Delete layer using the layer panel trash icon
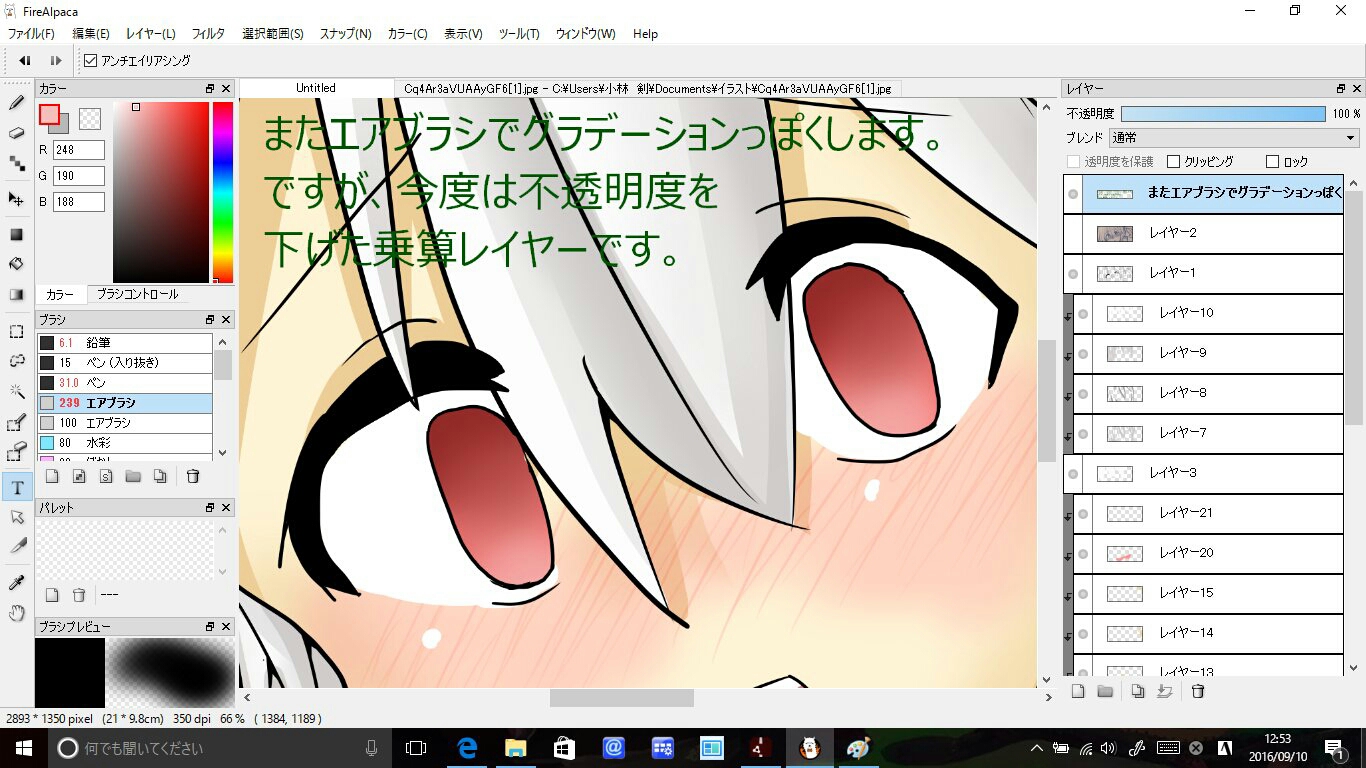Viewport: 1366px width, 768px height. [1198, 691]
